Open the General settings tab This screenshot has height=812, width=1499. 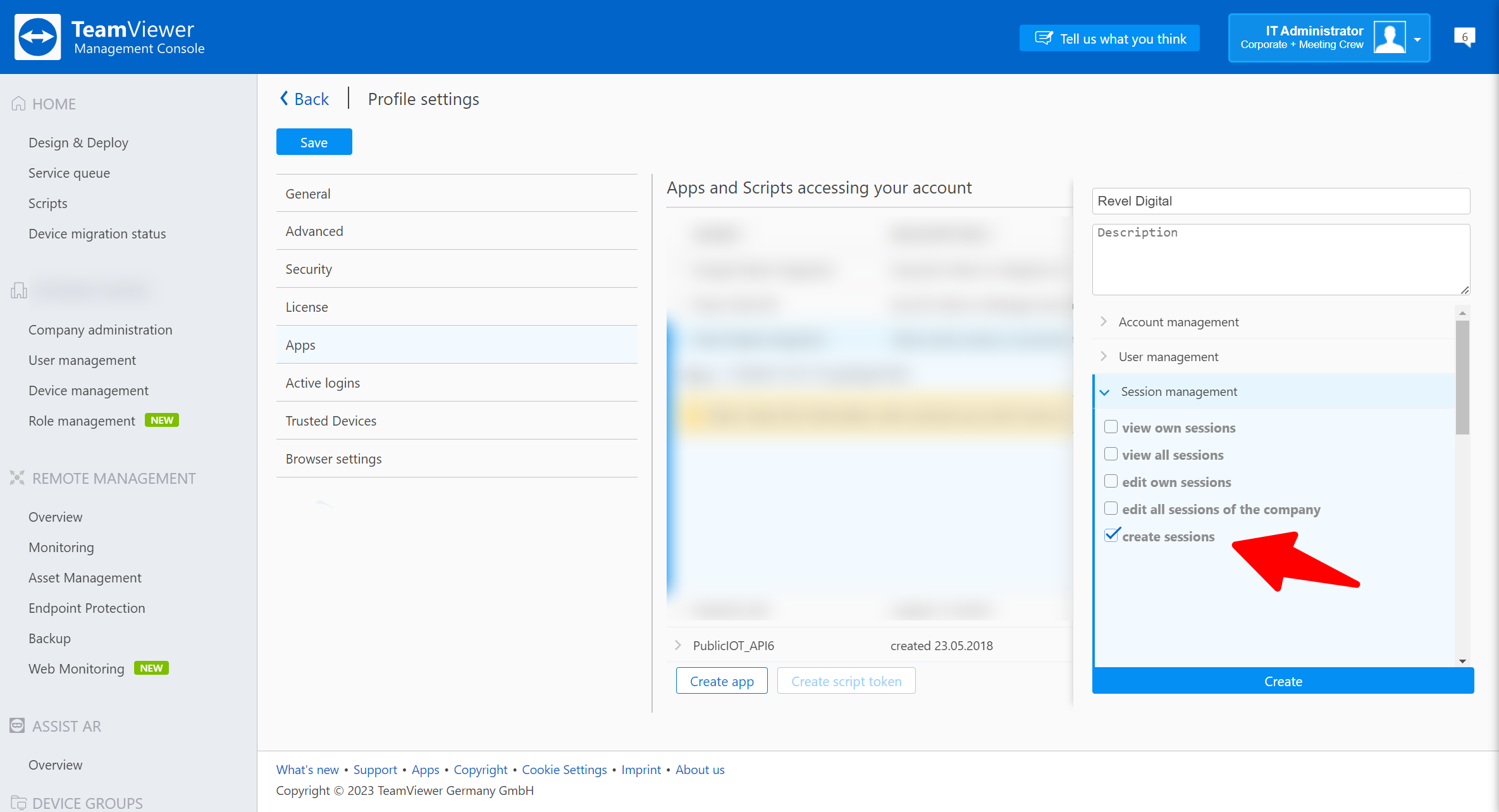(x=456, y=194)
